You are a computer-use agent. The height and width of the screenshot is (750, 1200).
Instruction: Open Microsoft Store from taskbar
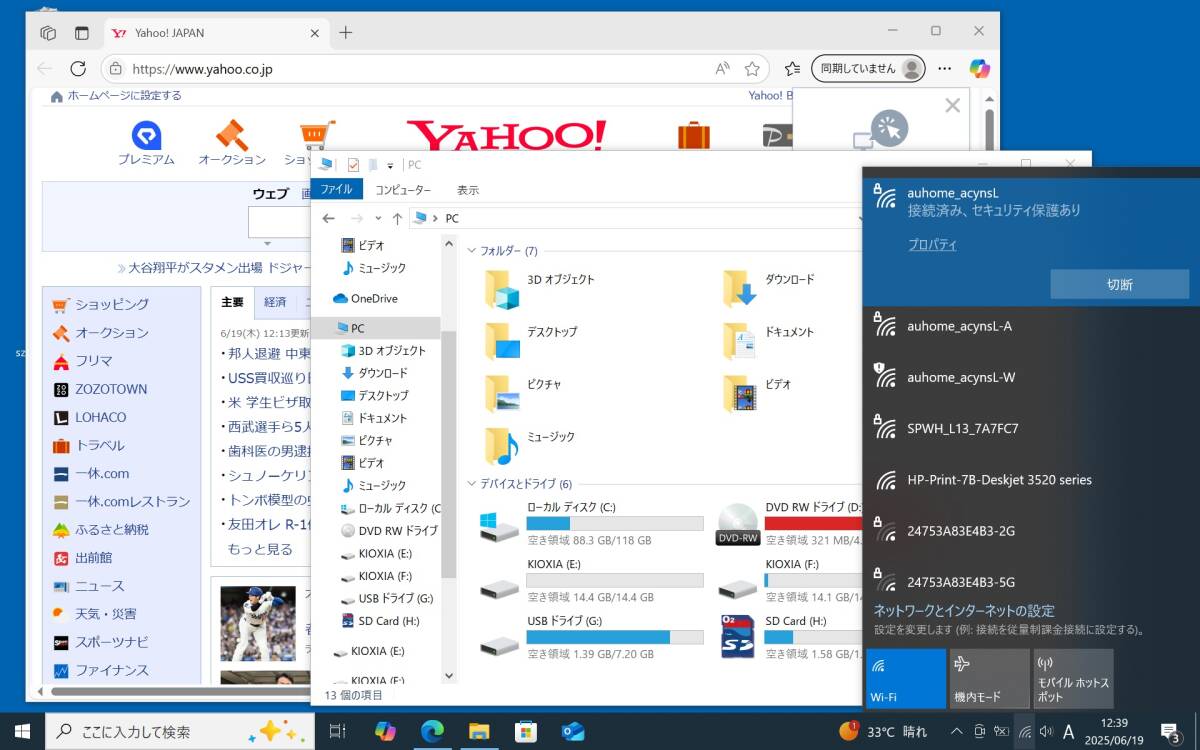[525, 731]
